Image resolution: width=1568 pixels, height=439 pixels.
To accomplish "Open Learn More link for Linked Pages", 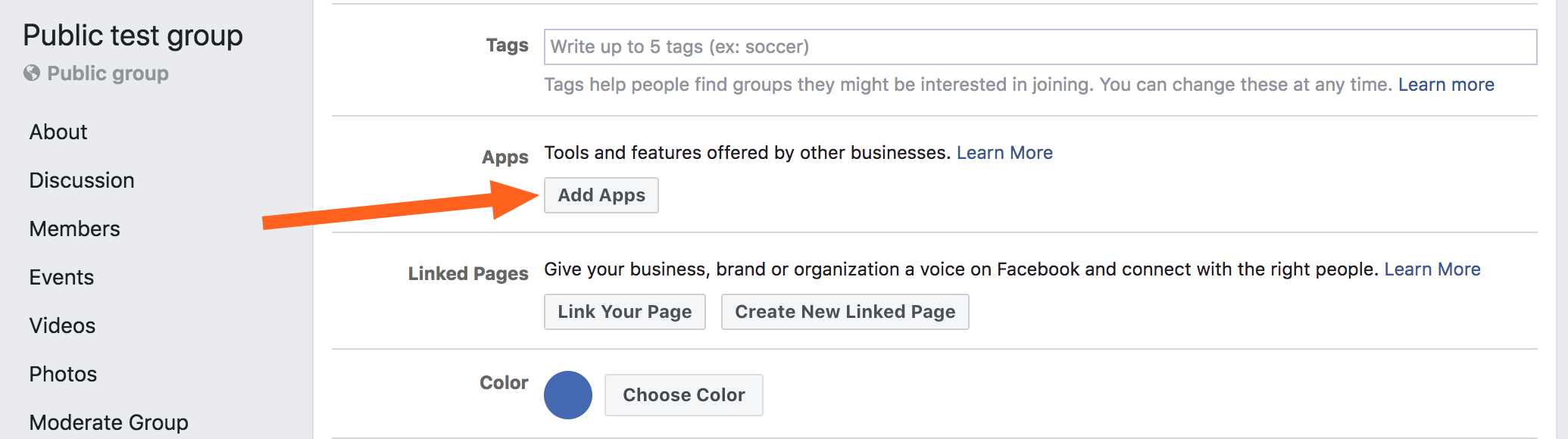I will 1432,269.
